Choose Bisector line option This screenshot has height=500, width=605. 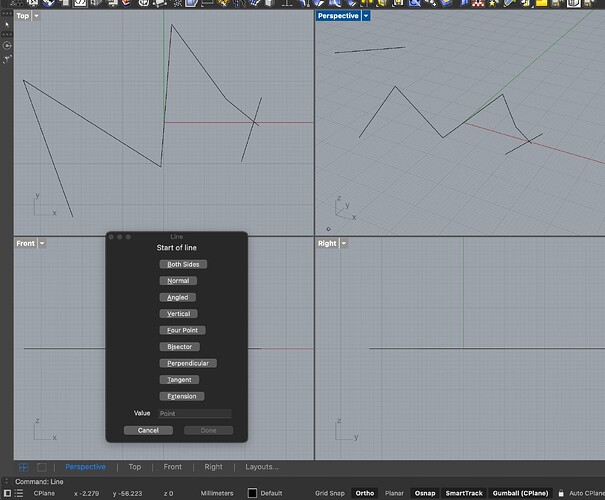click(179, 347)
